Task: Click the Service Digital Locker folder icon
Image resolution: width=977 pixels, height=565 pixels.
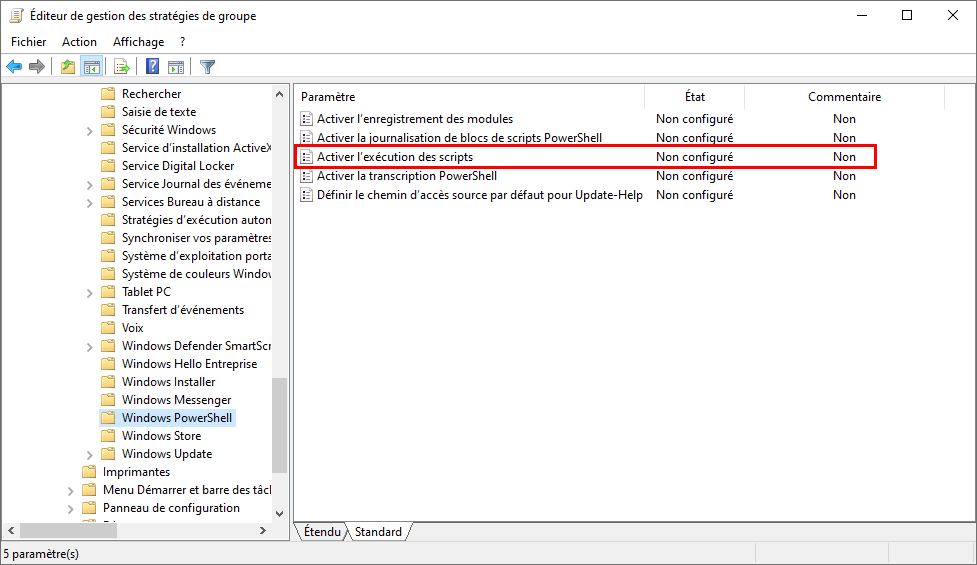Action: tap(108, 166)
